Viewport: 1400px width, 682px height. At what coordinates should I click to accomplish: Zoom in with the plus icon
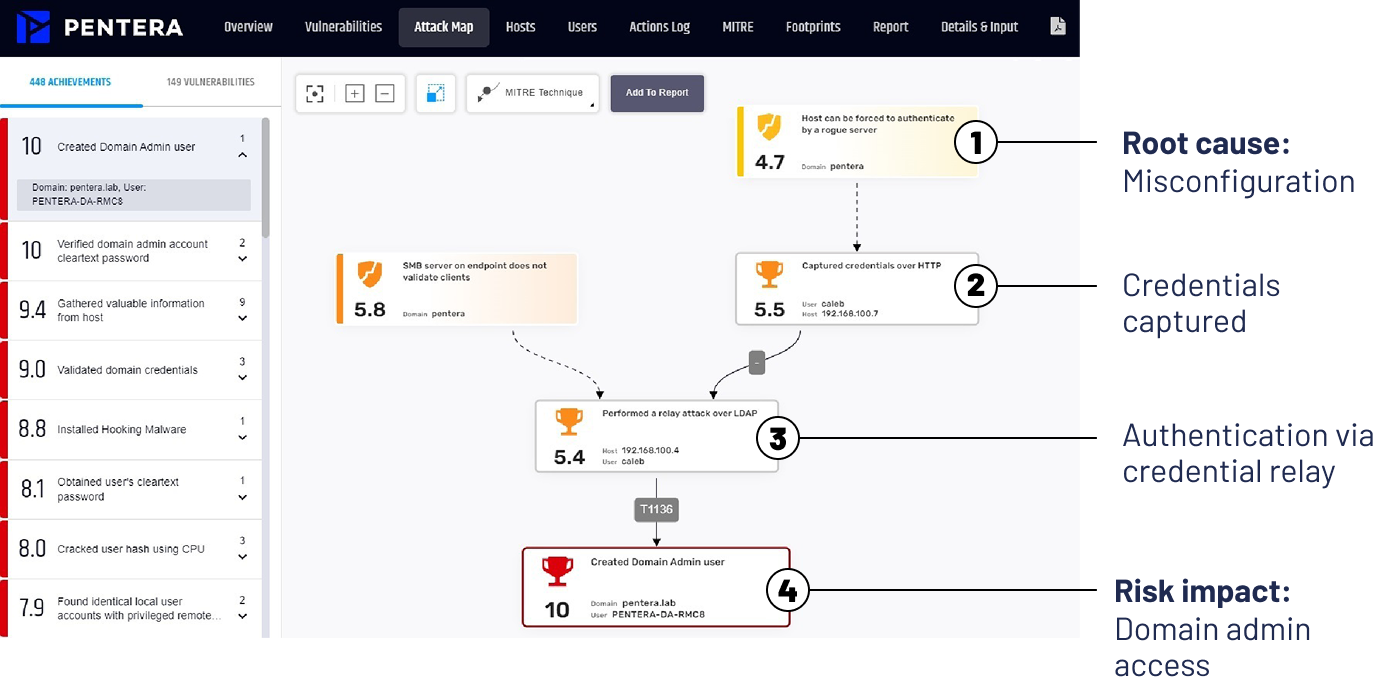click(354, 93)
